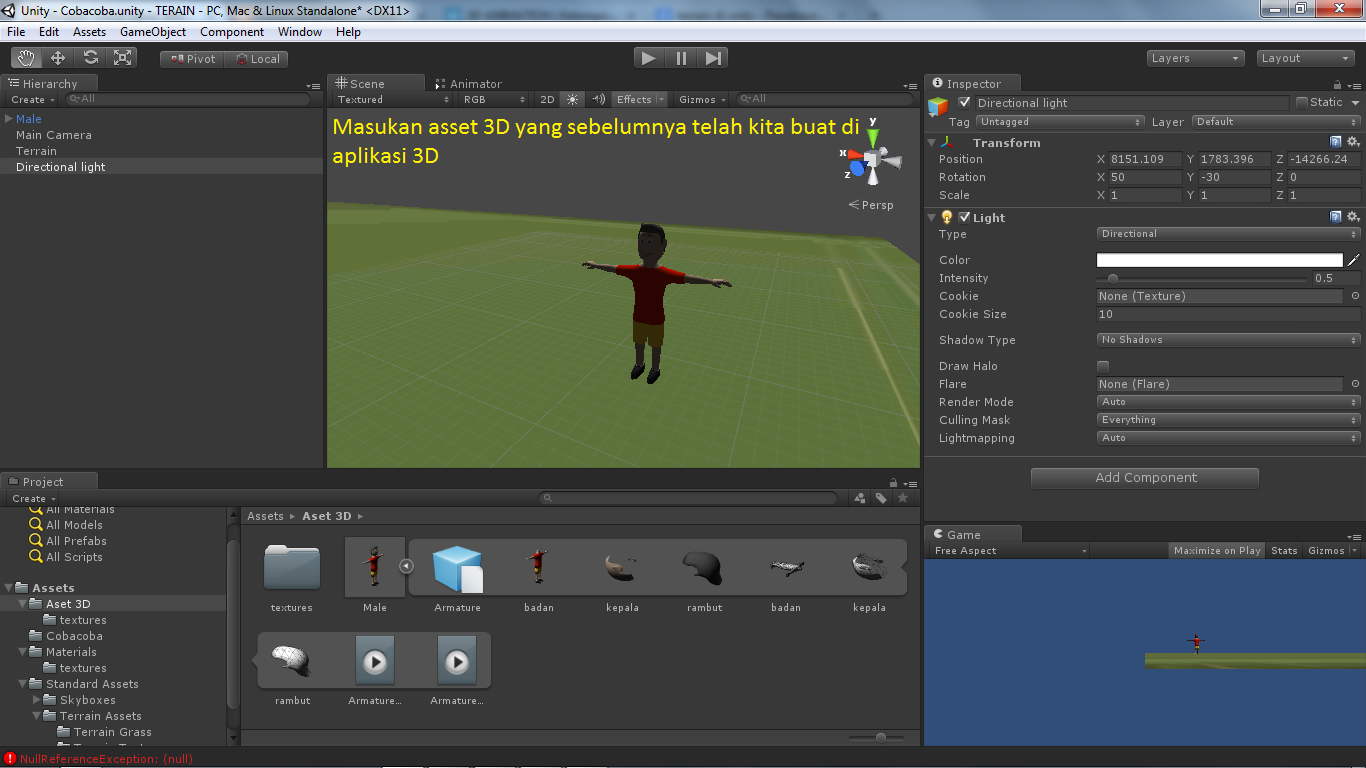
Task: Toggle scene lighting in the Scene view bar
Action: 572,99
